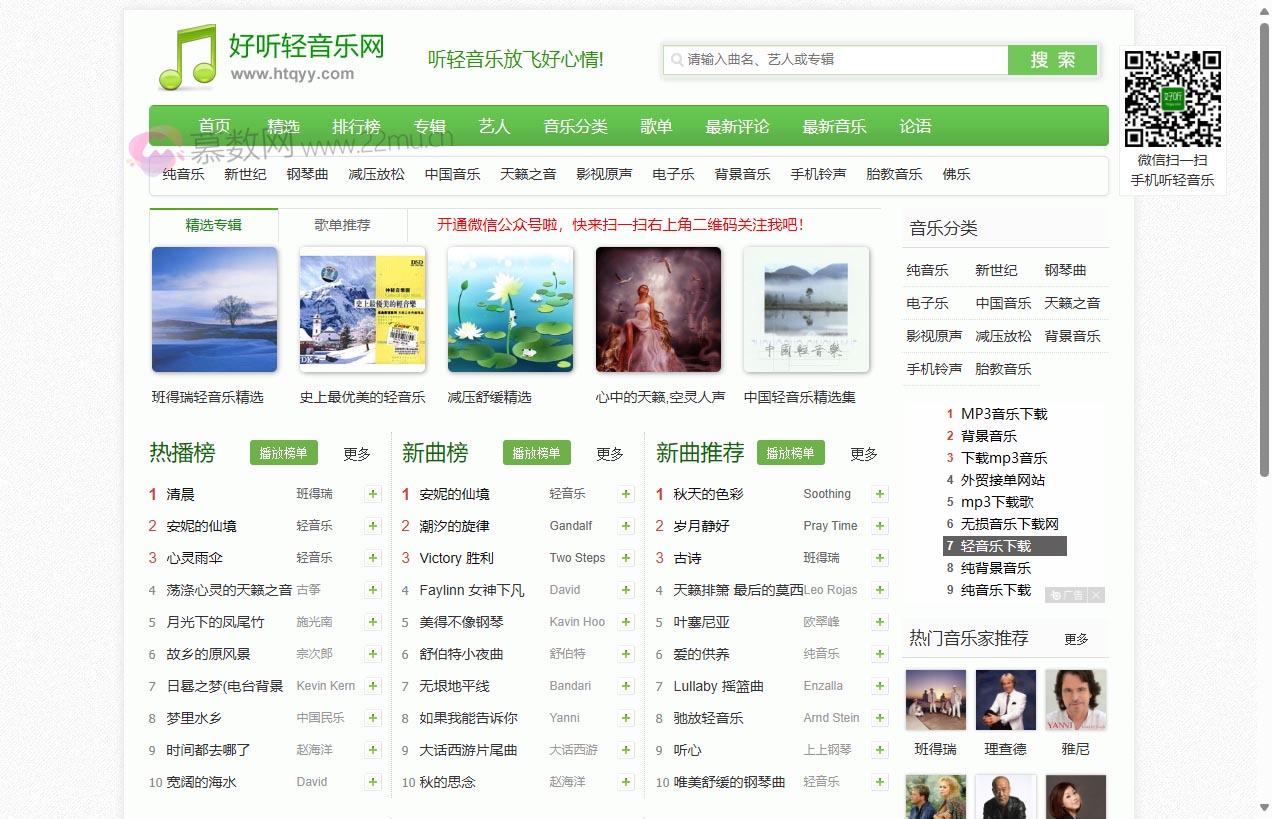Open the 班得瑞 artist thumbnail
This screenshot has height=819, width=1272.
tap(935, 700)
